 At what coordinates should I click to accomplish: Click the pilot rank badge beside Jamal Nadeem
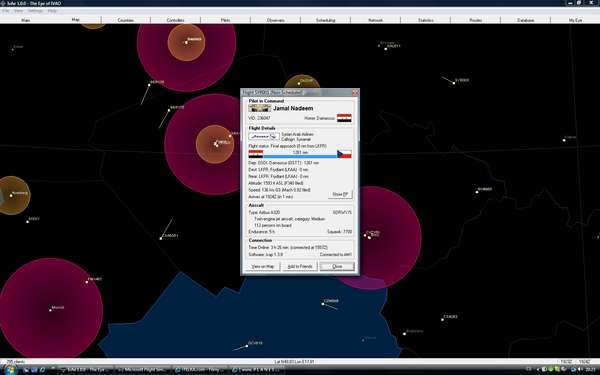point(259,108)
